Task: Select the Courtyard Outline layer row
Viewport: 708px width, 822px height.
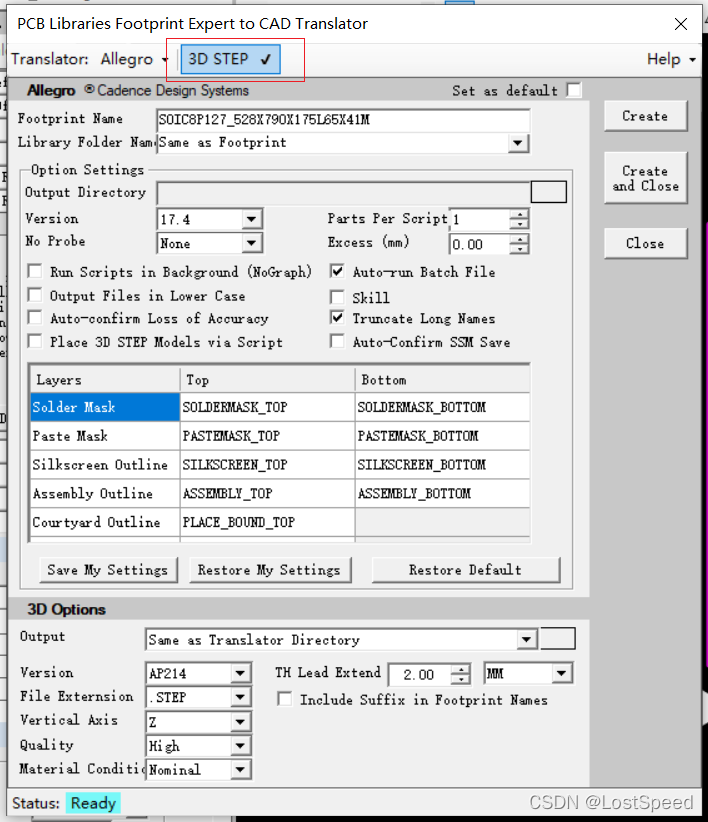Action: coord(105,523)
